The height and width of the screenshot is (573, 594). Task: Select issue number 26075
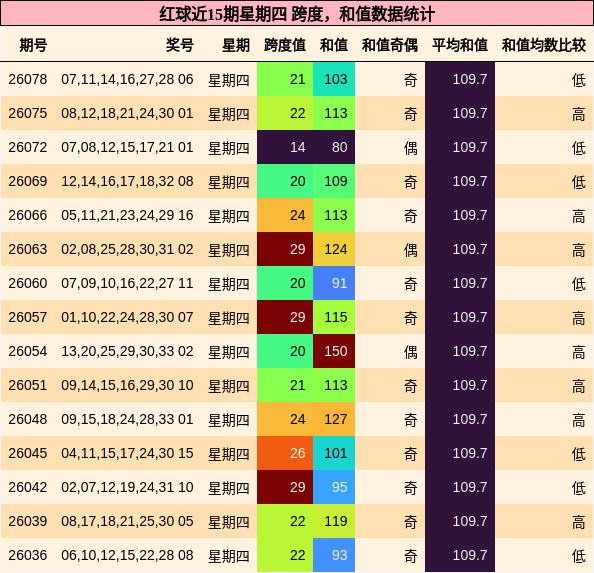pos(28,113)
